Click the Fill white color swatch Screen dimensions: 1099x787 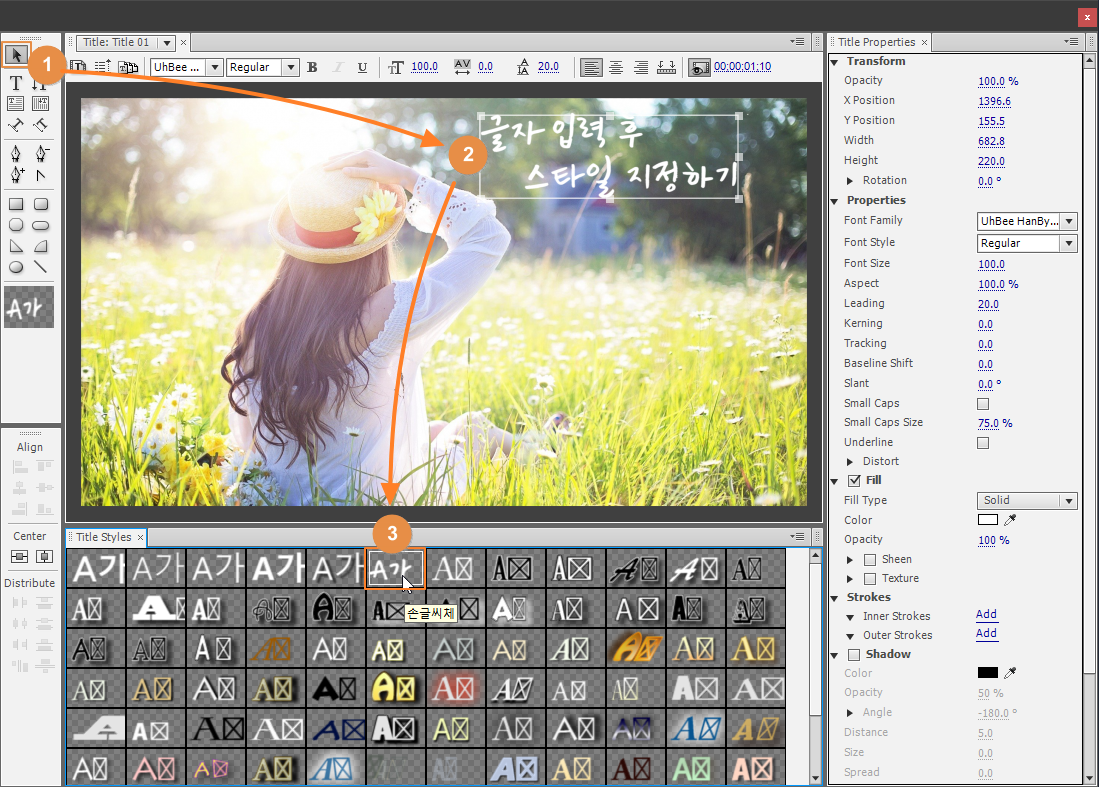(988, 520)
